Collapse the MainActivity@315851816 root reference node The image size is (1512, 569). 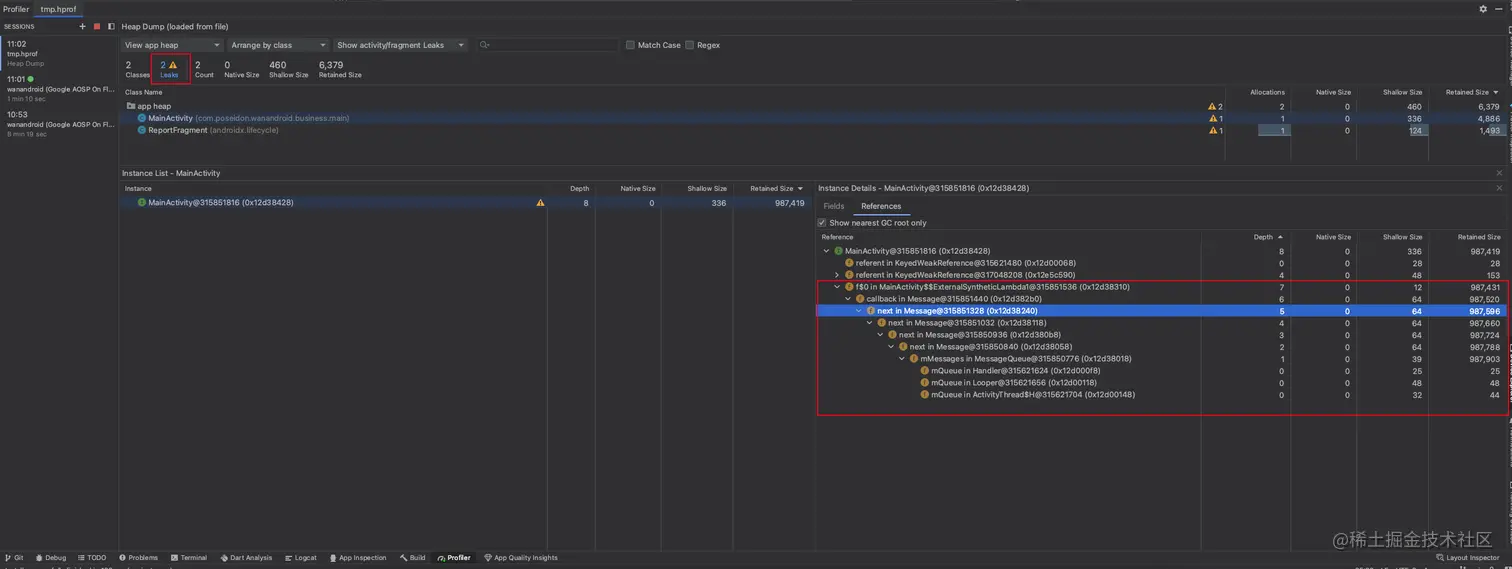(826, 251)
